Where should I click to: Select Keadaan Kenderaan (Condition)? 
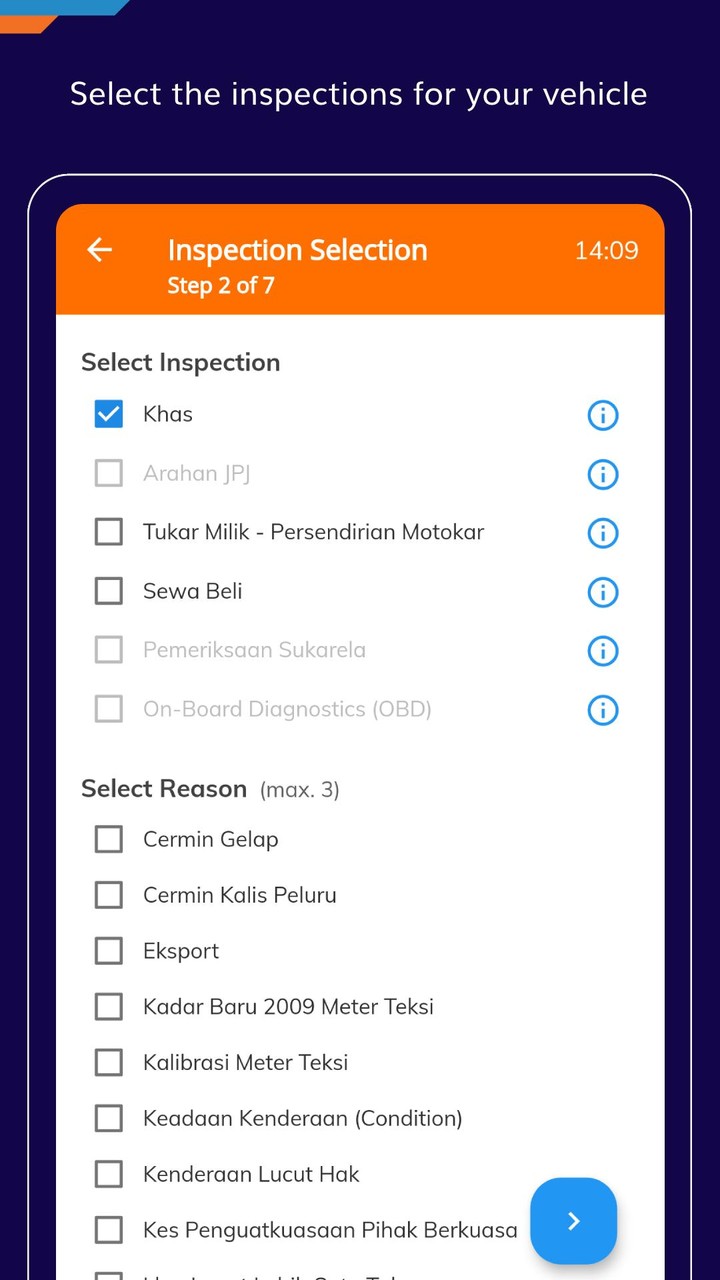click(108, 1118)
